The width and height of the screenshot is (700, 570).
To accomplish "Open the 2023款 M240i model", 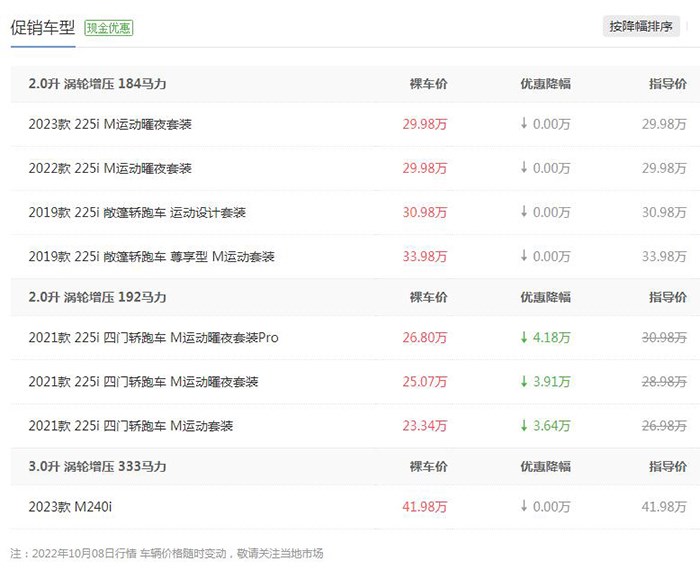I will 70,507.
